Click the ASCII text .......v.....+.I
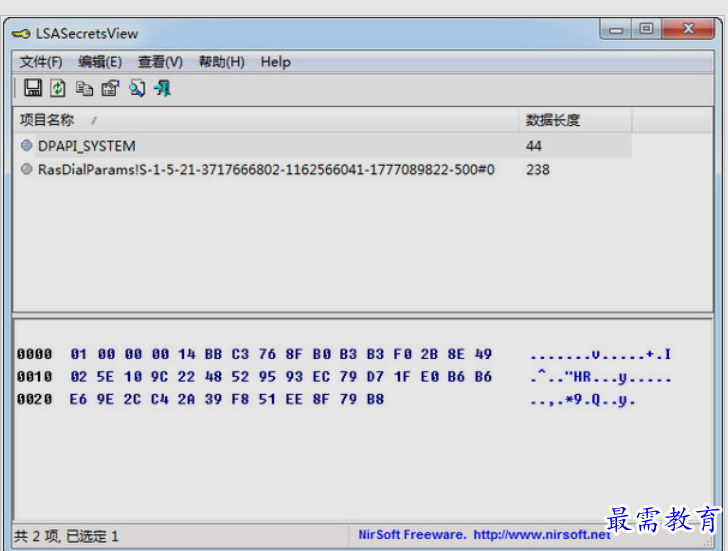 pyautogui.click(x=600, y=354)
